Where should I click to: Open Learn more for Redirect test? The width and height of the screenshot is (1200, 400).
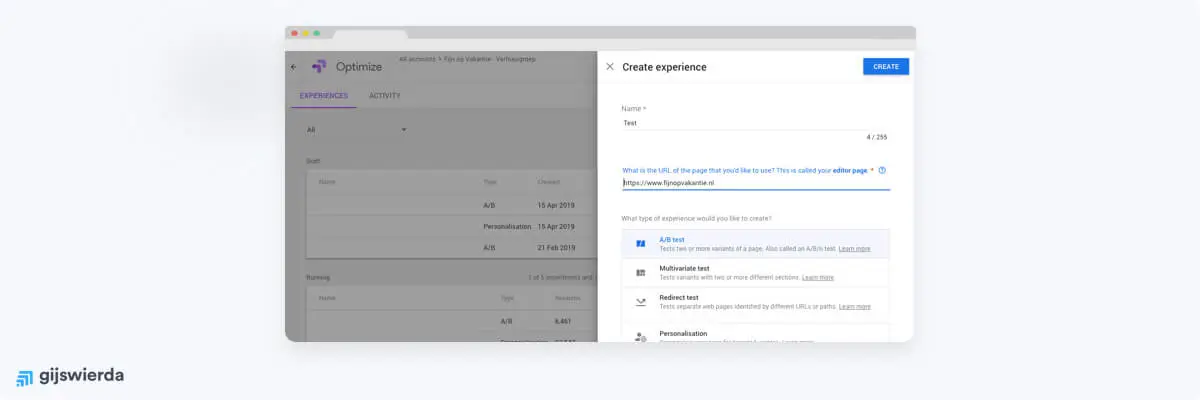[x=854, y=306]
